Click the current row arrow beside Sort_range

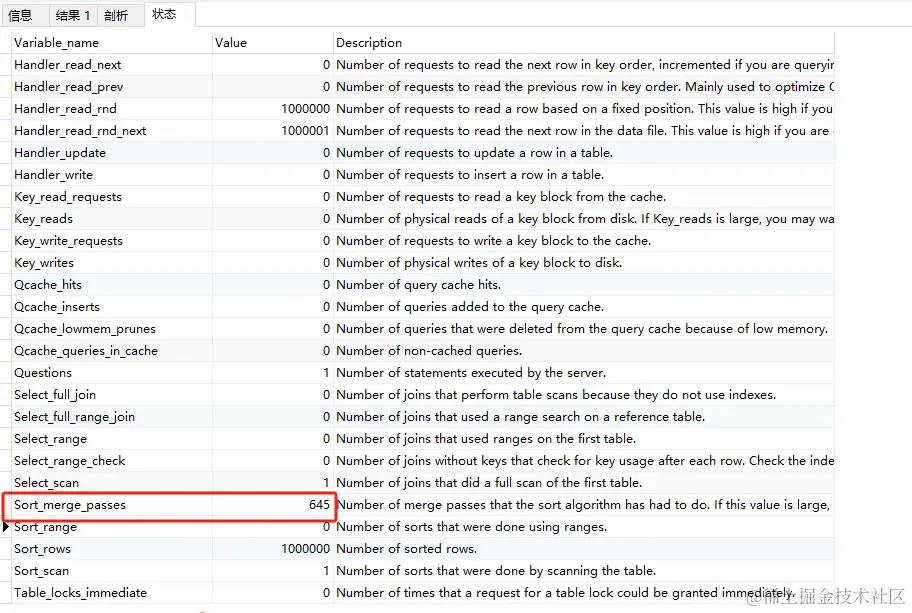click(x=5, y=527)
